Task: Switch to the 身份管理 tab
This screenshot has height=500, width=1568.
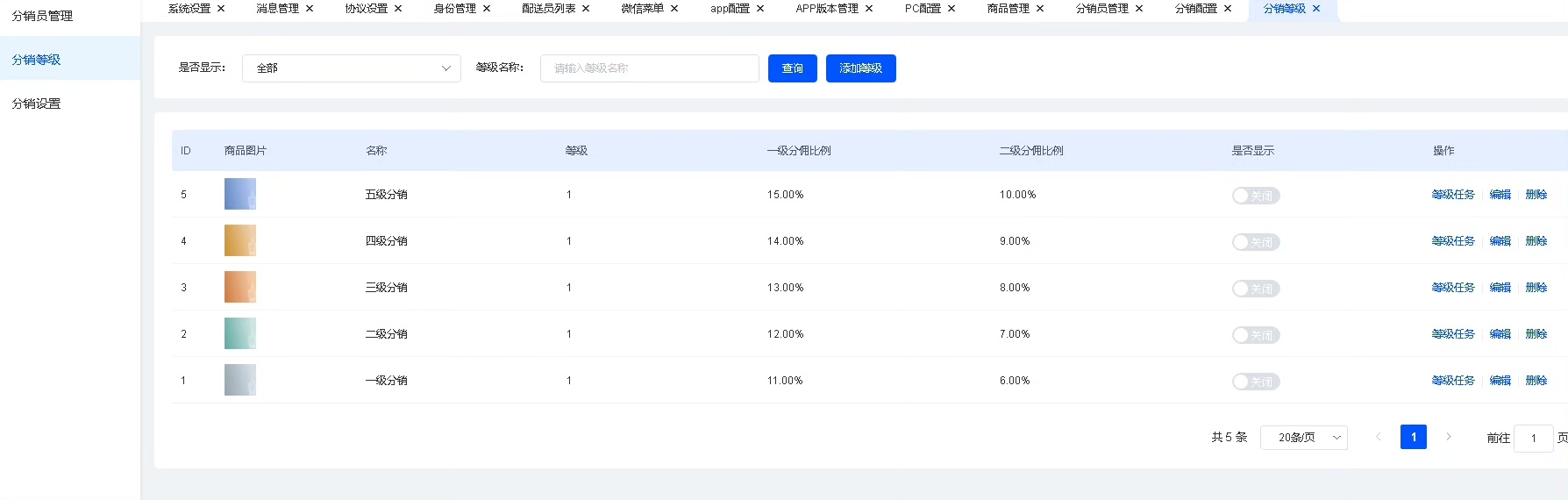Action: 454,9
